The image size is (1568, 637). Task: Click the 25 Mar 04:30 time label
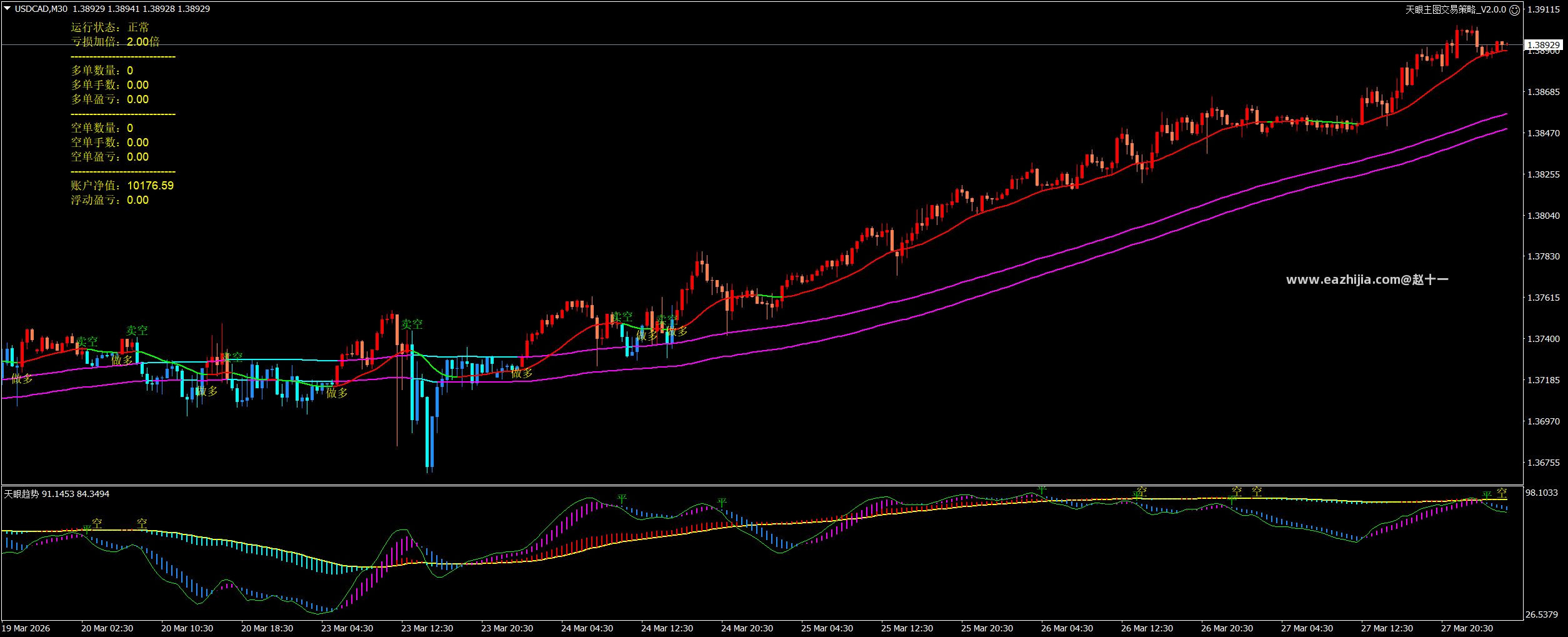[x=827, y=628]
